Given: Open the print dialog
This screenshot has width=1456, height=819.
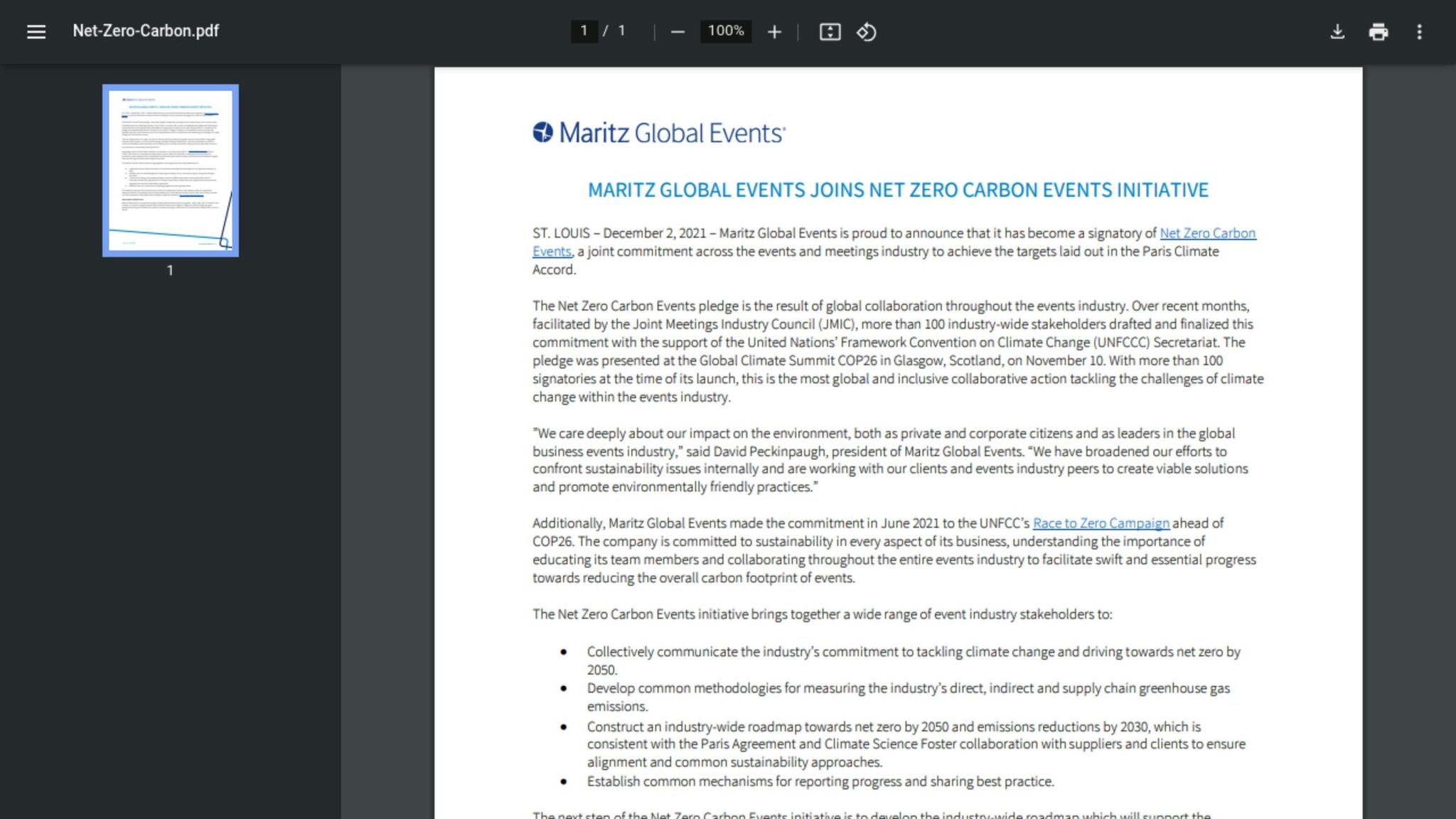Looking at the screenshot, I should pyautogui.click(x=1379, y=32).
